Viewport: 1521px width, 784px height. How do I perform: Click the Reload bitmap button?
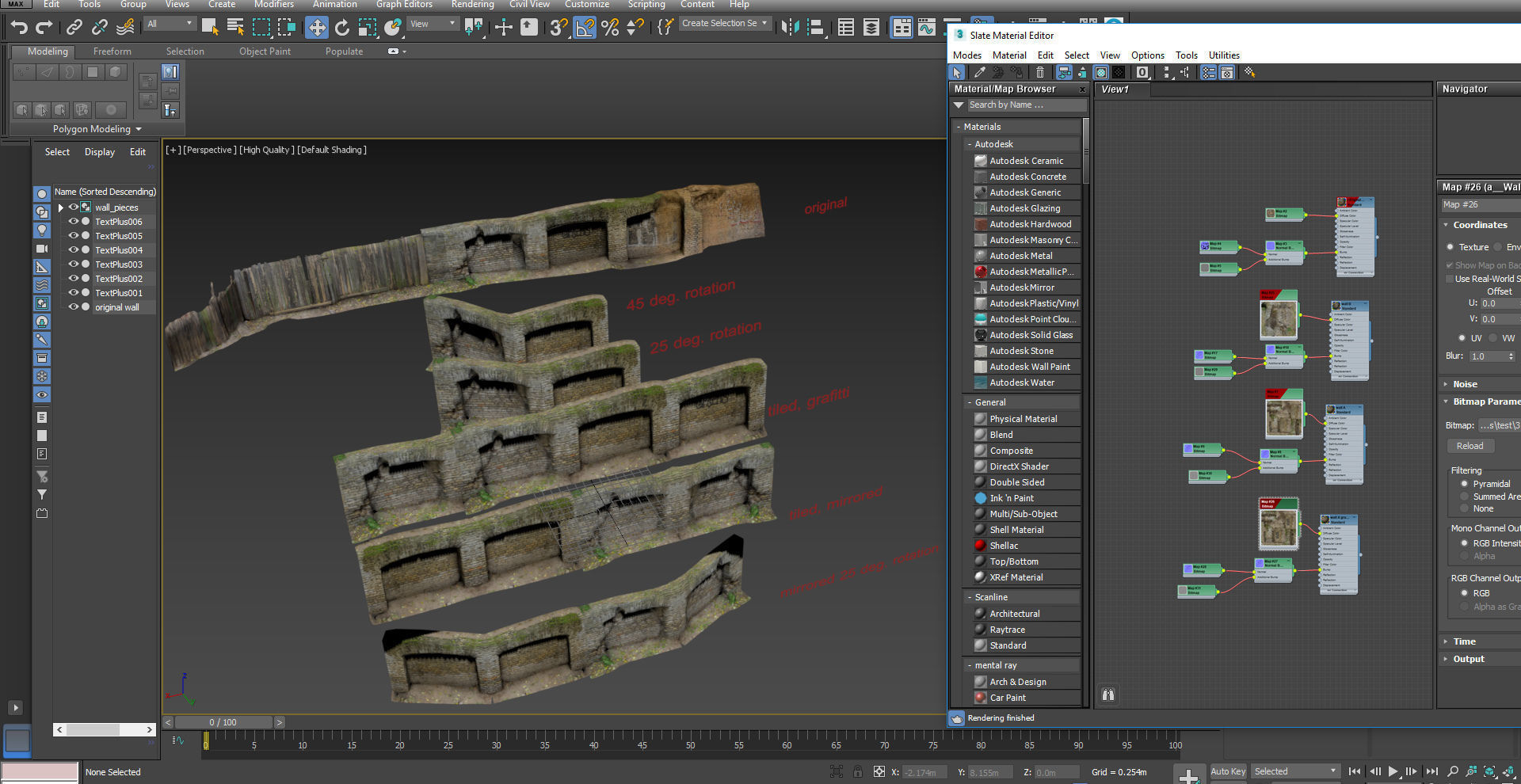[1470, 446]
